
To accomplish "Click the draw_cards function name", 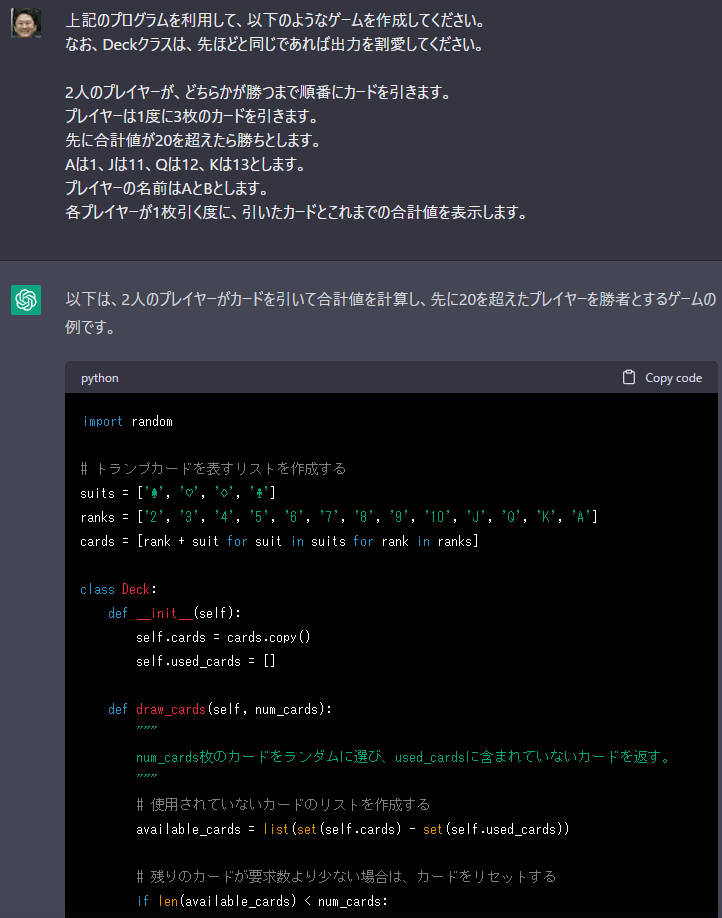I will click(x=171, y=710).
